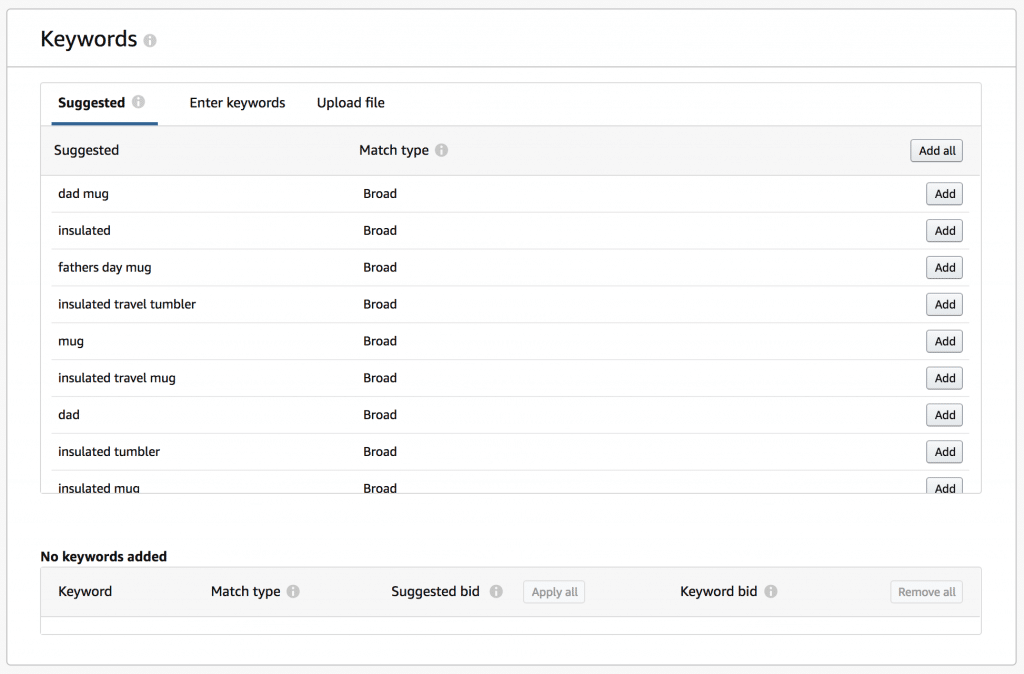
Task: Click the Remove all button
Action: coord(926,592)
